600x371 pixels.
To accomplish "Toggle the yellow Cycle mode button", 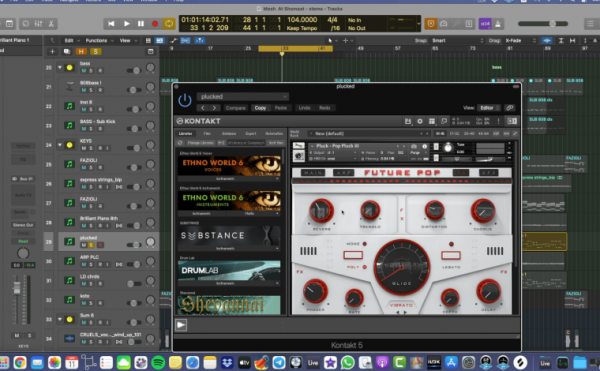I will click(x=169, y=24).
